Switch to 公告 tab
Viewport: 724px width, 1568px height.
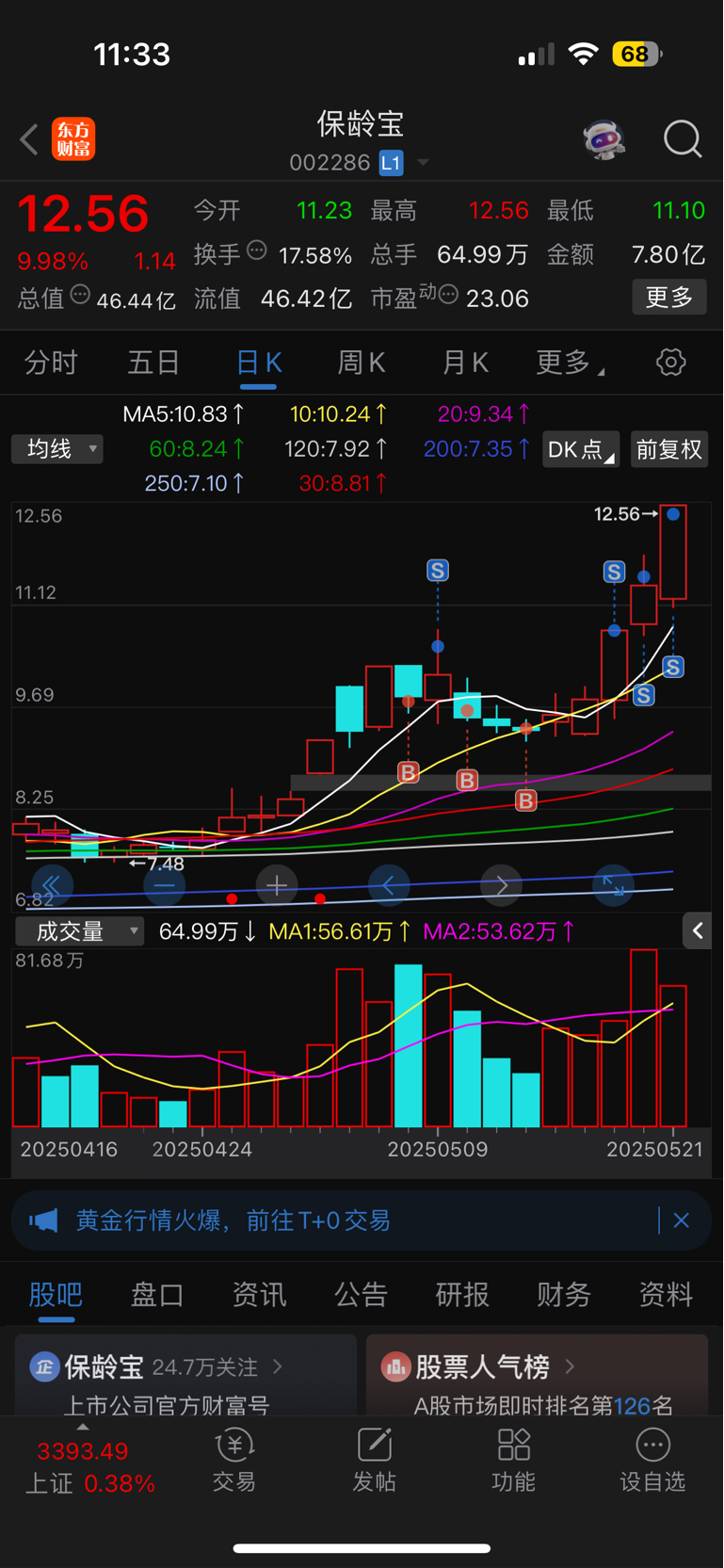(361, 1295)
